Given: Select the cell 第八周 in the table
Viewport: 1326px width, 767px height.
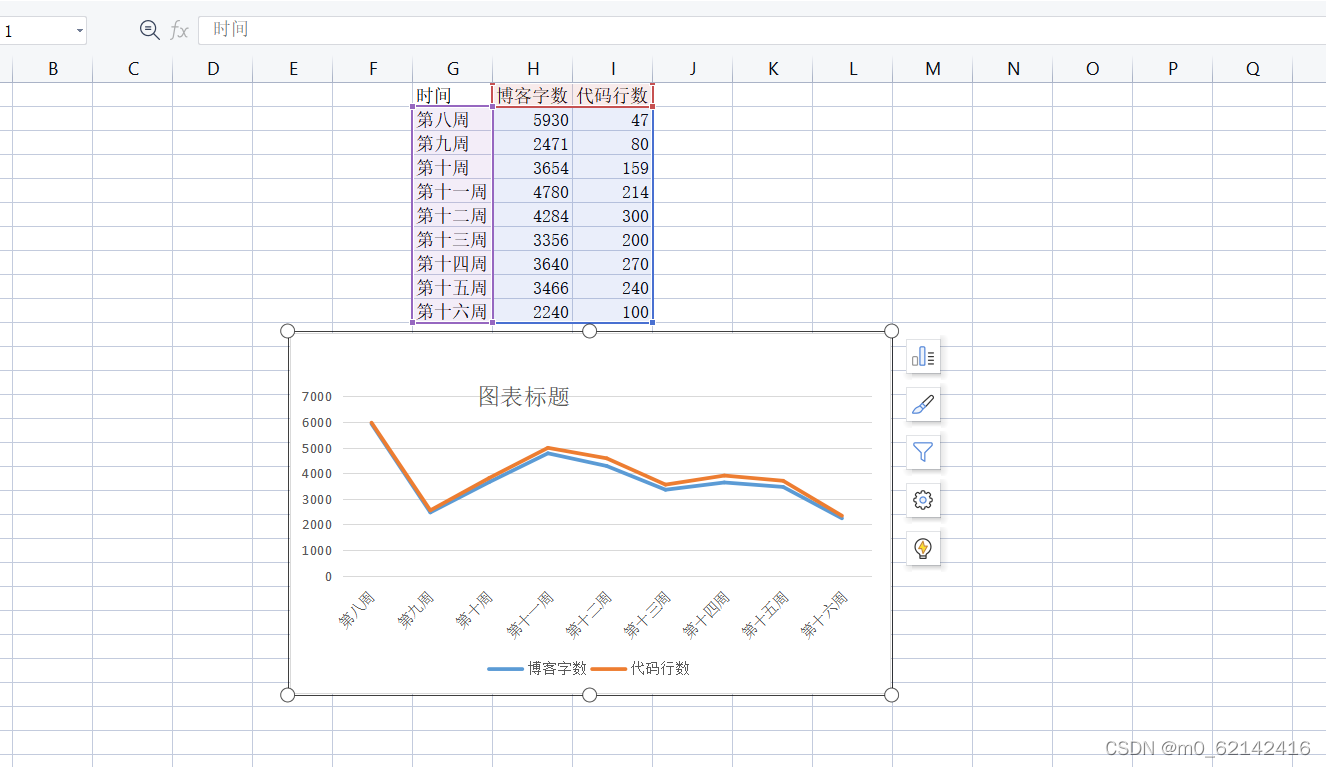Looking at the screenshot, I should tap(453, 119).
